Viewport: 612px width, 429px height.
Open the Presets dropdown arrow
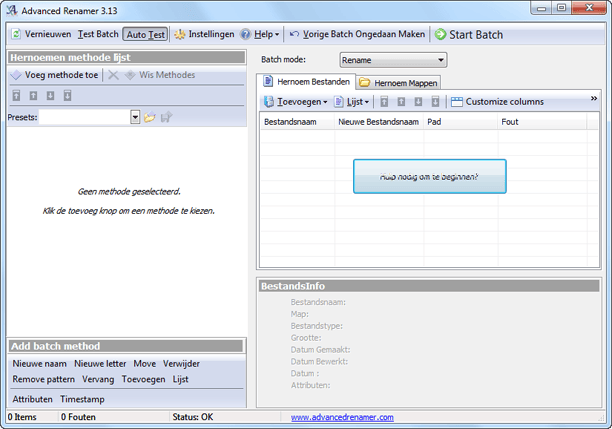(135, 117)
